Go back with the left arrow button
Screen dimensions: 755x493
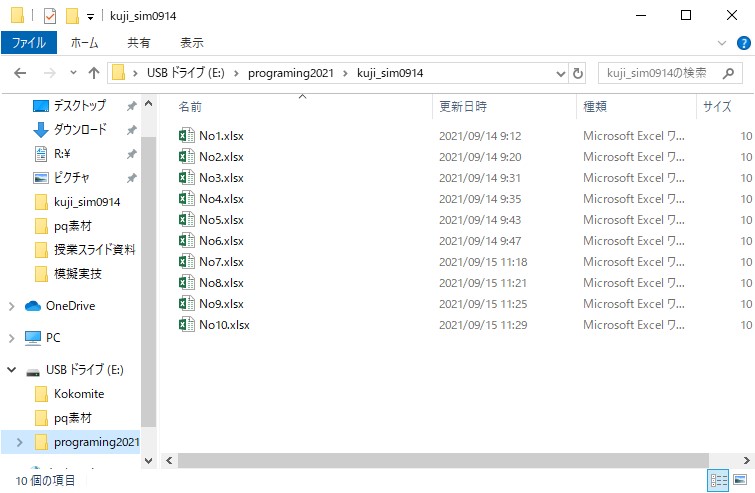point(20,73)
